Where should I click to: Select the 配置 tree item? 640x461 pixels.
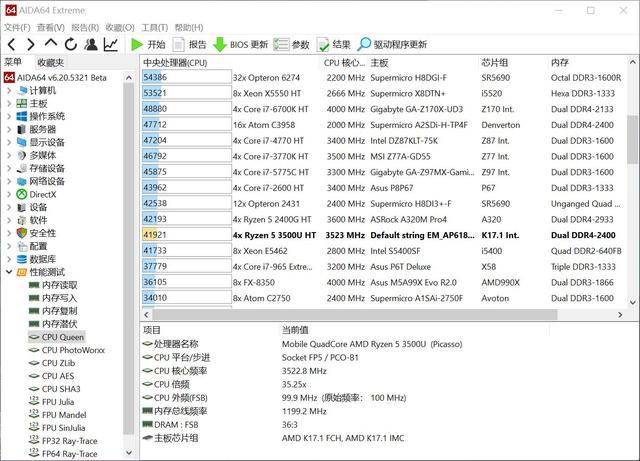click(x=32, y=246)
